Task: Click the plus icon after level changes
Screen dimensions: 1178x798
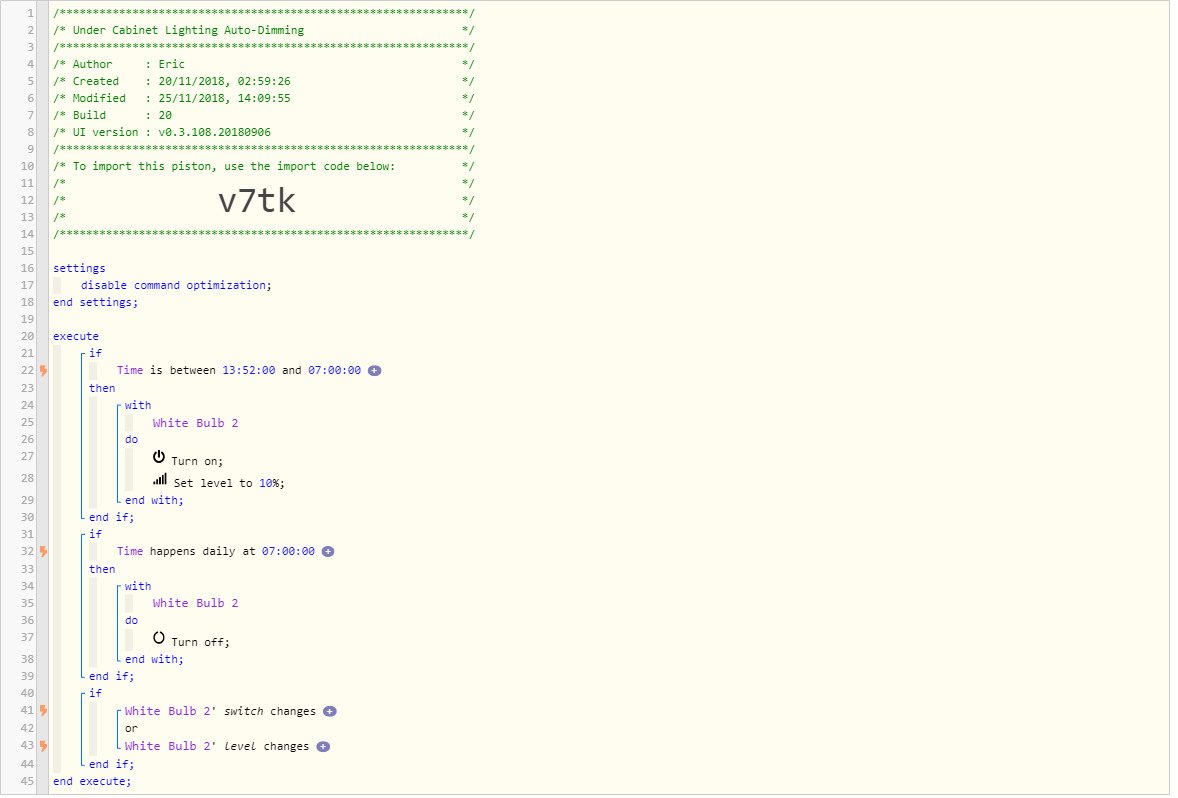Action: (323, 747)
